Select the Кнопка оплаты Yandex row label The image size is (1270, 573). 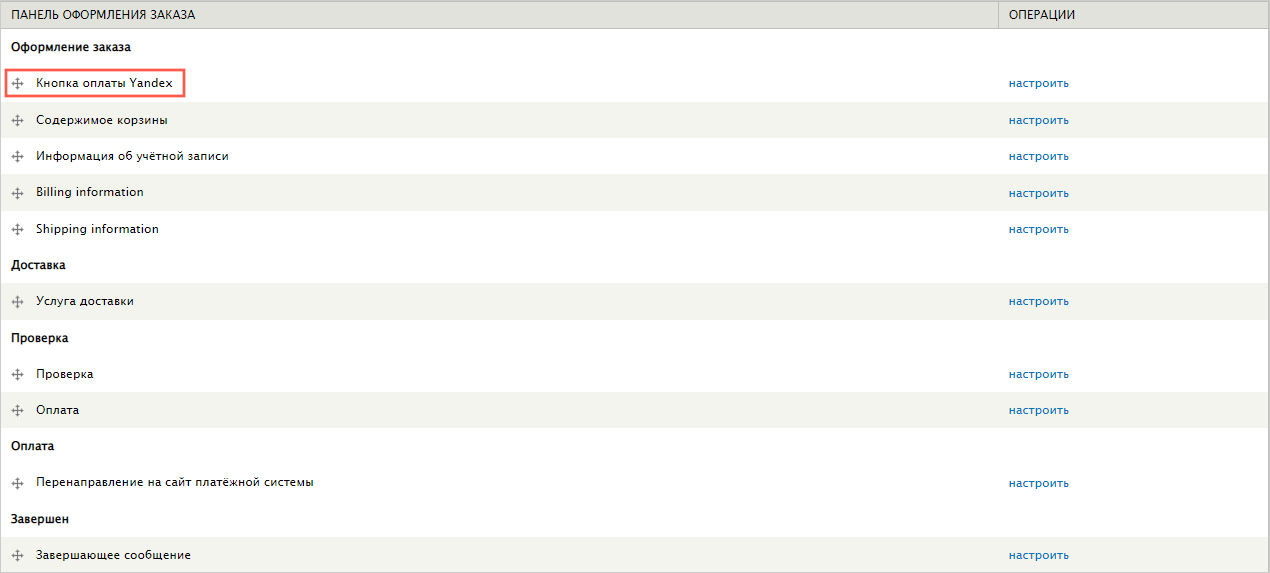pos(105,83)
